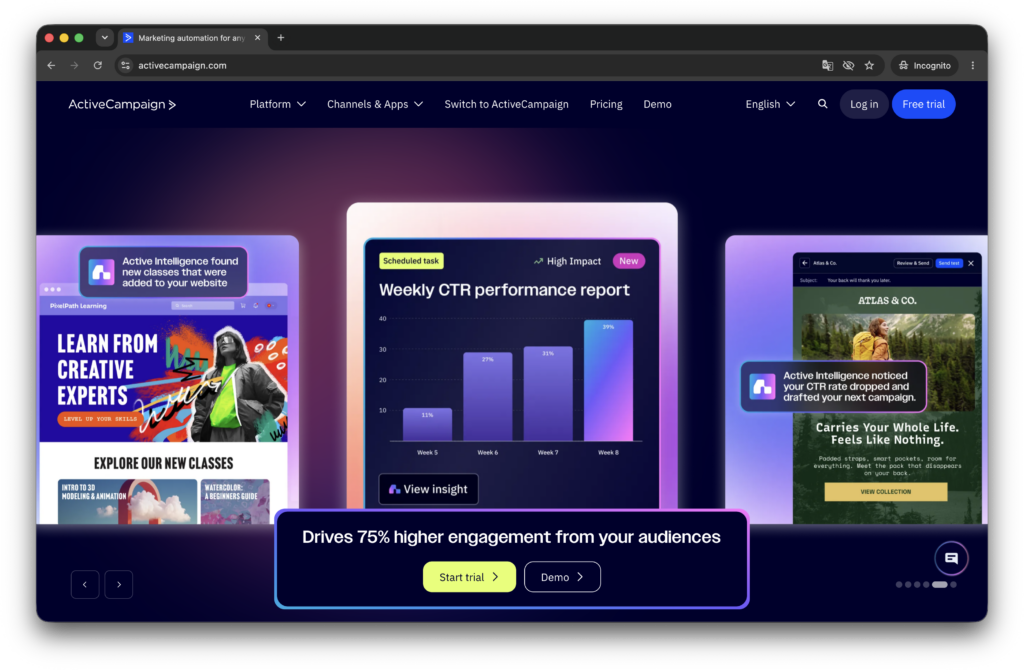Viewport: 1024px width, 670px height.
Task: Go to the Pricing page
Action: click(606, 104)
